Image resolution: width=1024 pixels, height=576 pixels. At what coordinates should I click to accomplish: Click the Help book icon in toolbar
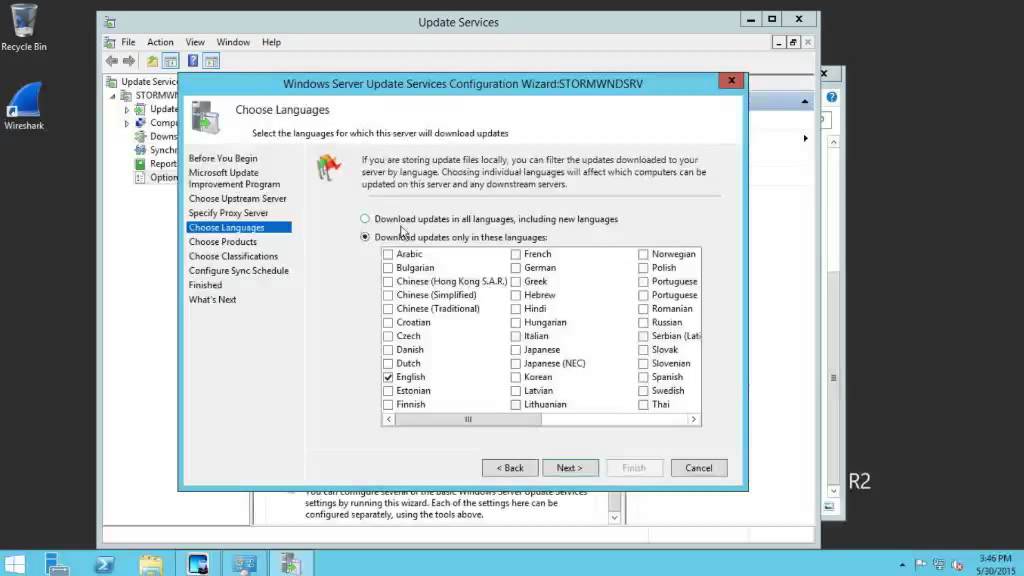point(193,61)
